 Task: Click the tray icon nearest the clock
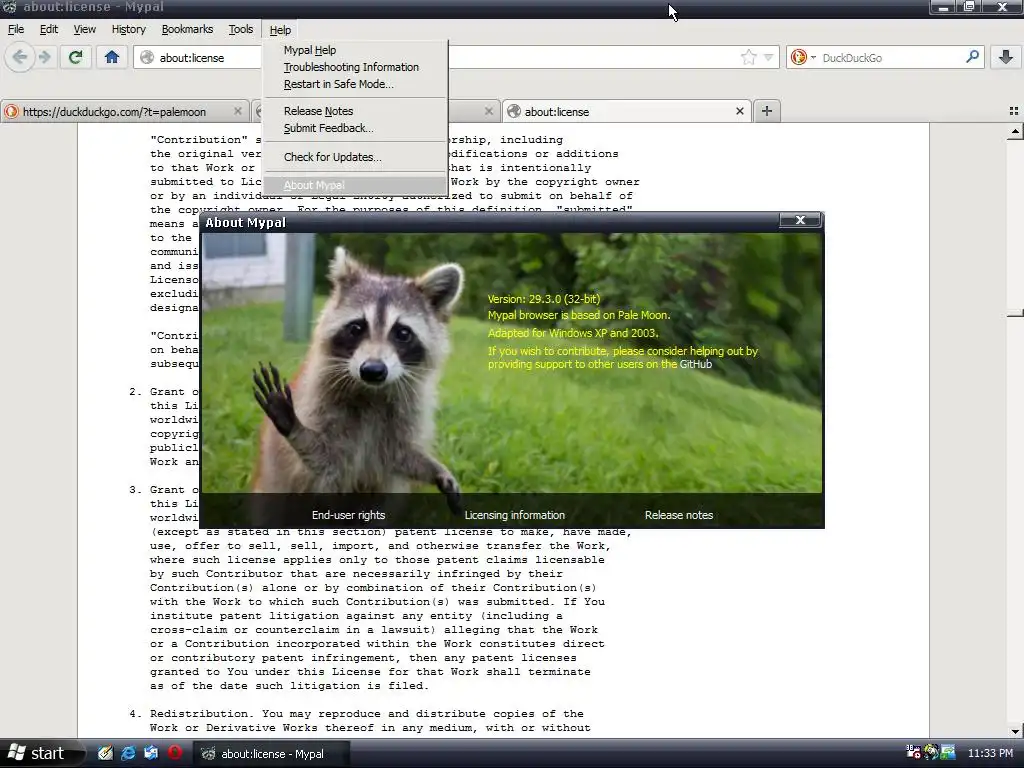(x=948, y=752)
